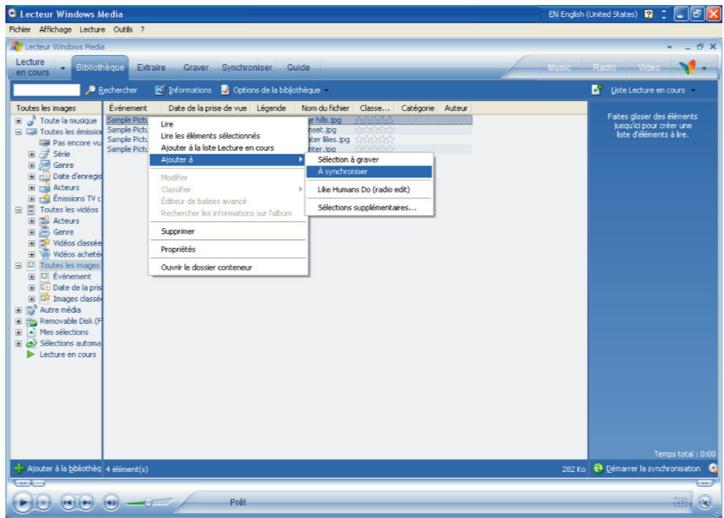This screenshot has height=518, width=724.
Task: Expand the Toute la musique tree node
Action: (18, 121)
